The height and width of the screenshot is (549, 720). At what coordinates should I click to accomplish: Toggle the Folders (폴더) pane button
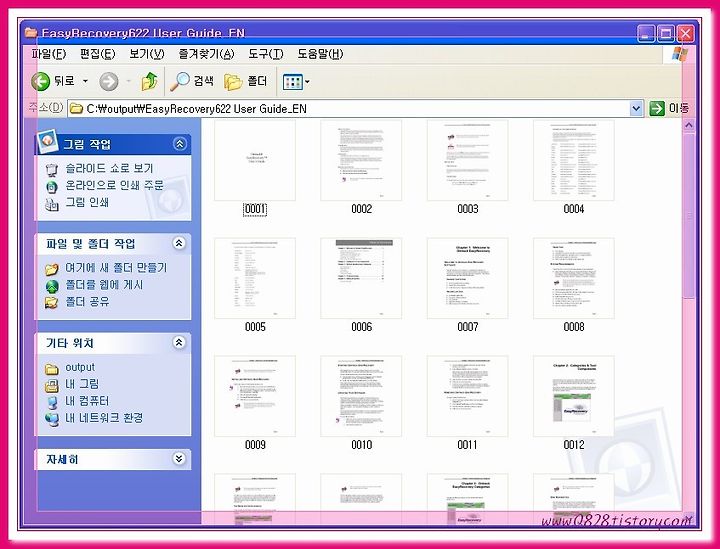246,82
